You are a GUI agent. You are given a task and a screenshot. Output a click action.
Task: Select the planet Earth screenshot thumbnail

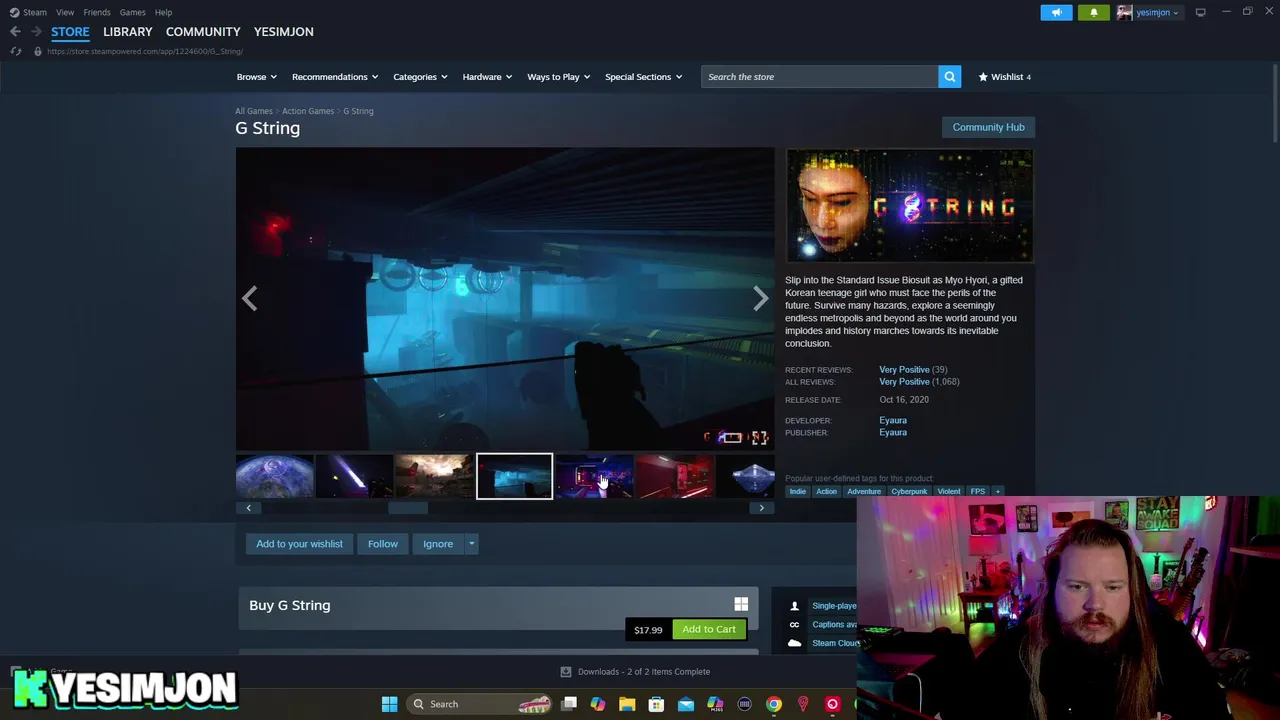[274, 477]
